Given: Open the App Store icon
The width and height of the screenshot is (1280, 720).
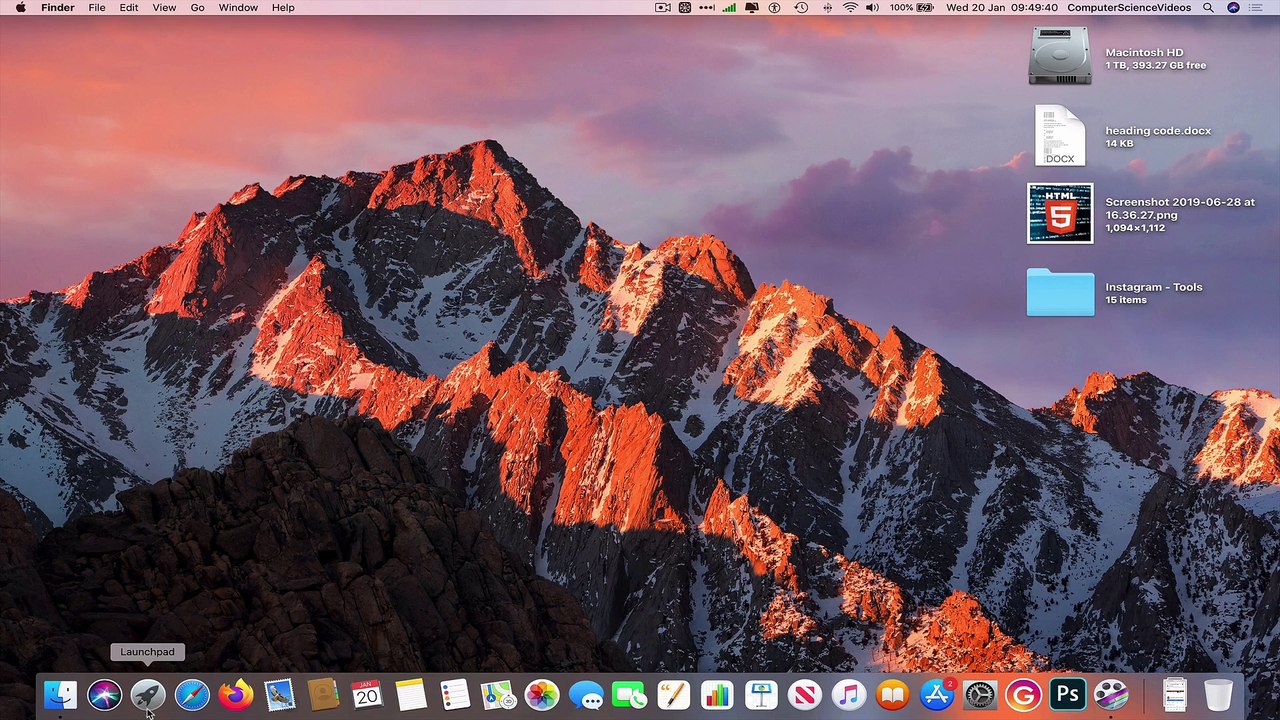Looking at the screenshot, I should (936, 694).
